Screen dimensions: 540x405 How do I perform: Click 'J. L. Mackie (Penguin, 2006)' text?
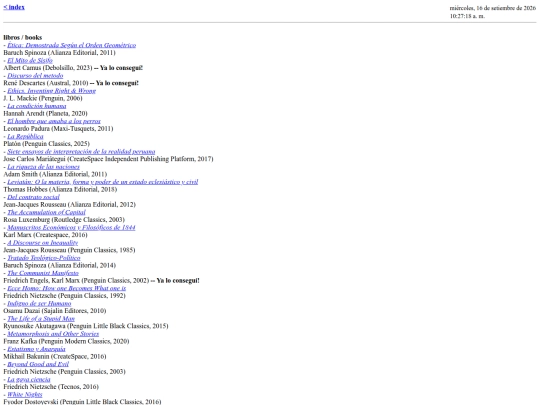pyautogui.click(x=43, y=98)
